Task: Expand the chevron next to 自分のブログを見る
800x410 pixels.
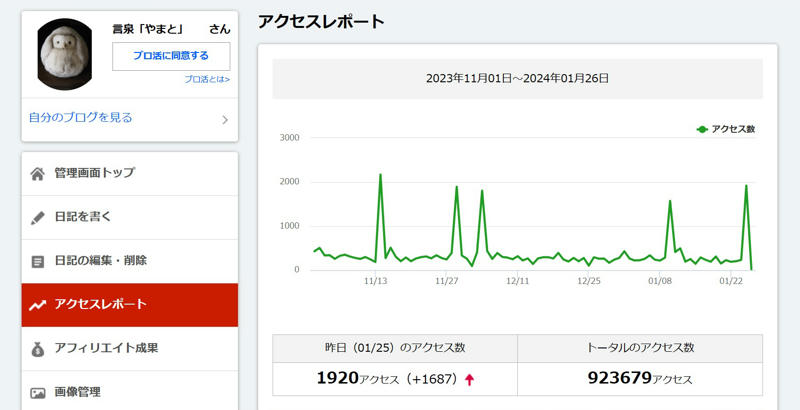Action: click(x=224, y=120)
